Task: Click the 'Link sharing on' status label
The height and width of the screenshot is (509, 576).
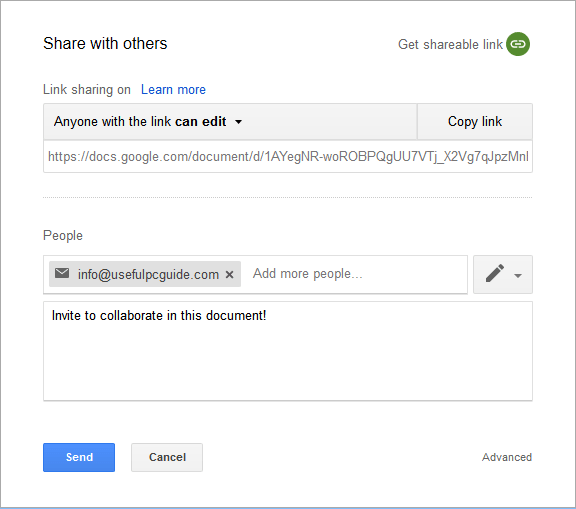Action: point(87,90)
